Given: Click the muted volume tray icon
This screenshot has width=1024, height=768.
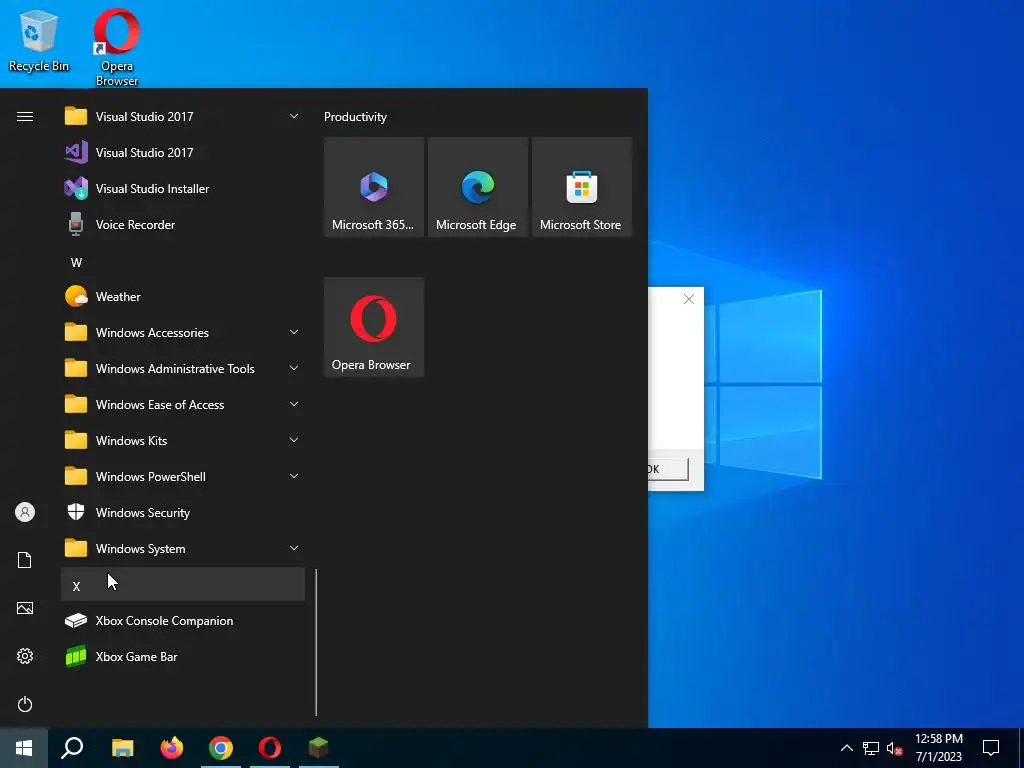Looking at the screenshot, I should [x=895, y=748].
